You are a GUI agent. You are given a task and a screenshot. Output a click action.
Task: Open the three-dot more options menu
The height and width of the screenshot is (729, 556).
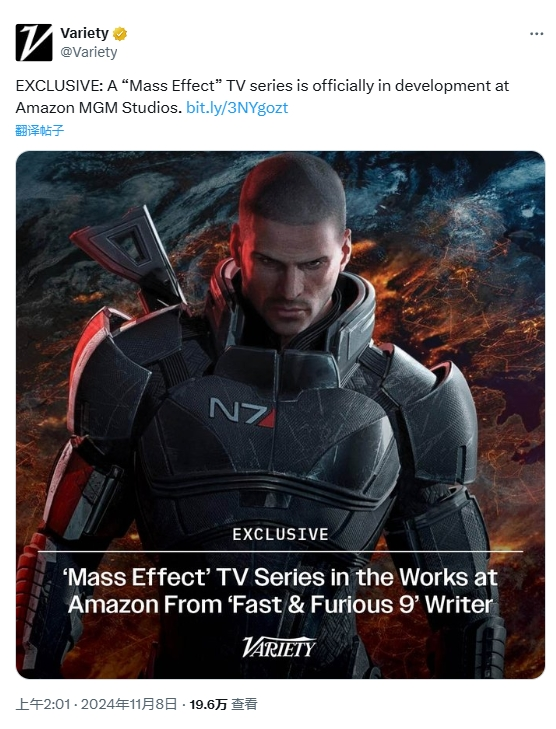click(536, 34)
